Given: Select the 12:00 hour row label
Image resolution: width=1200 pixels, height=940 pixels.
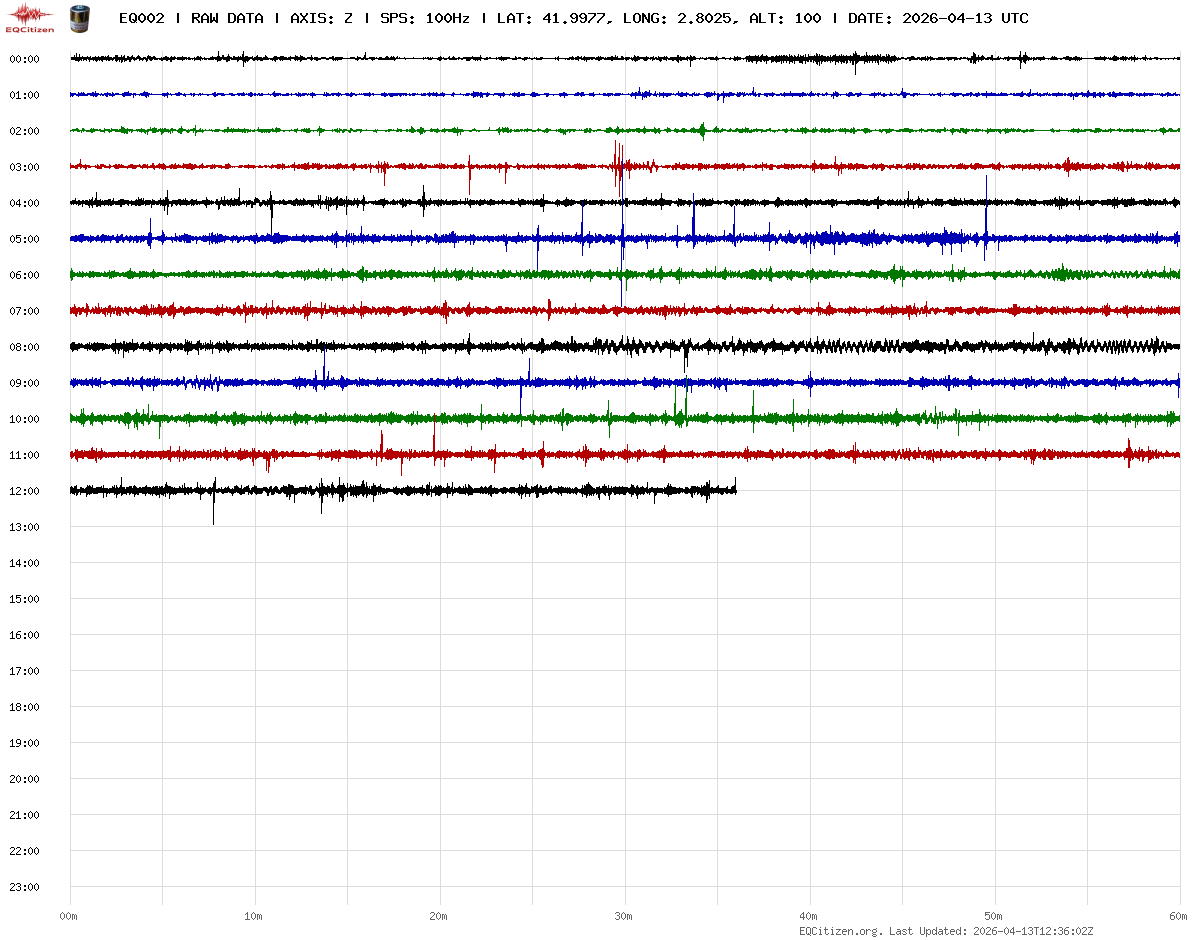Looking at the screenshot, I should pos(24,491).
